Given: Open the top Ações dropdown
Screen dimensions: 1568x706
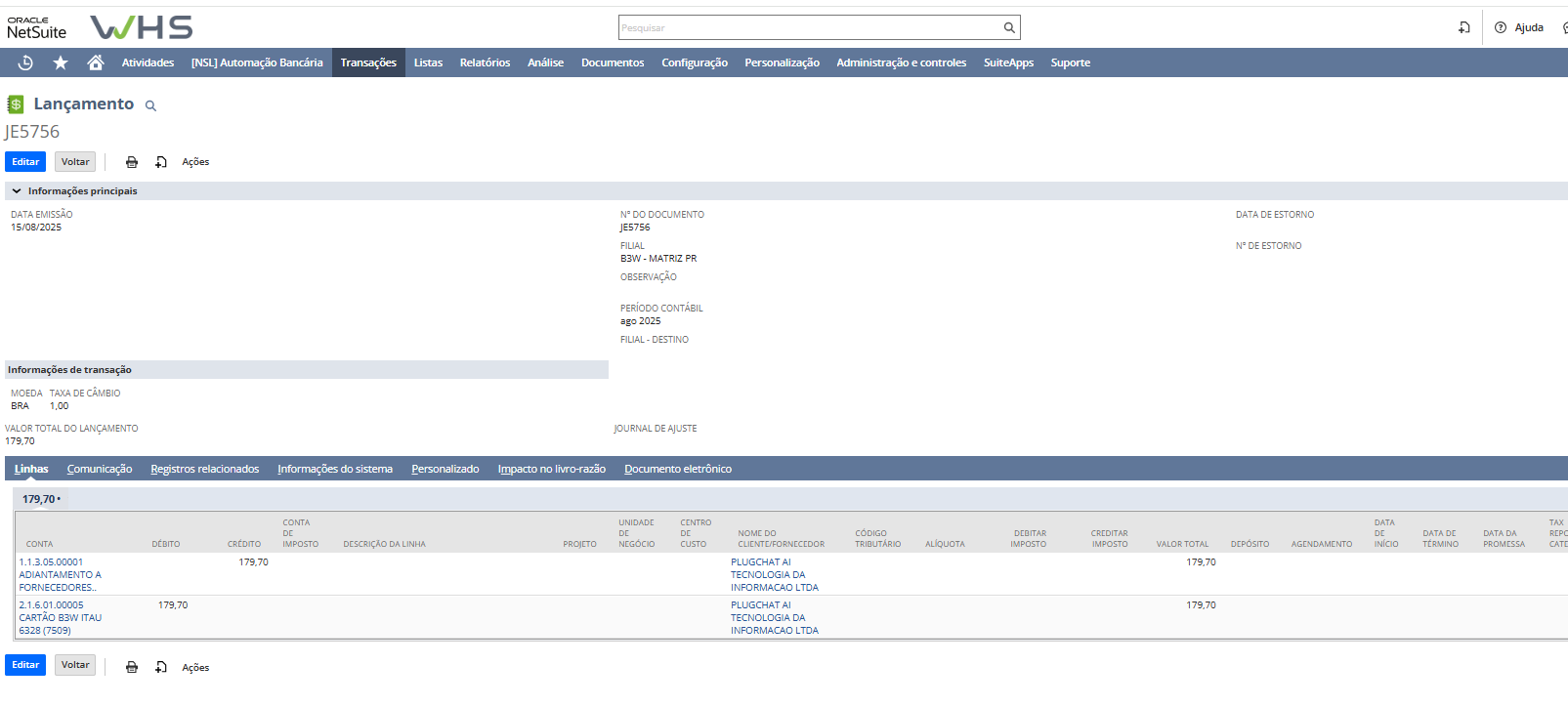Looking at the screenshot, I should (x=195, y=162).
